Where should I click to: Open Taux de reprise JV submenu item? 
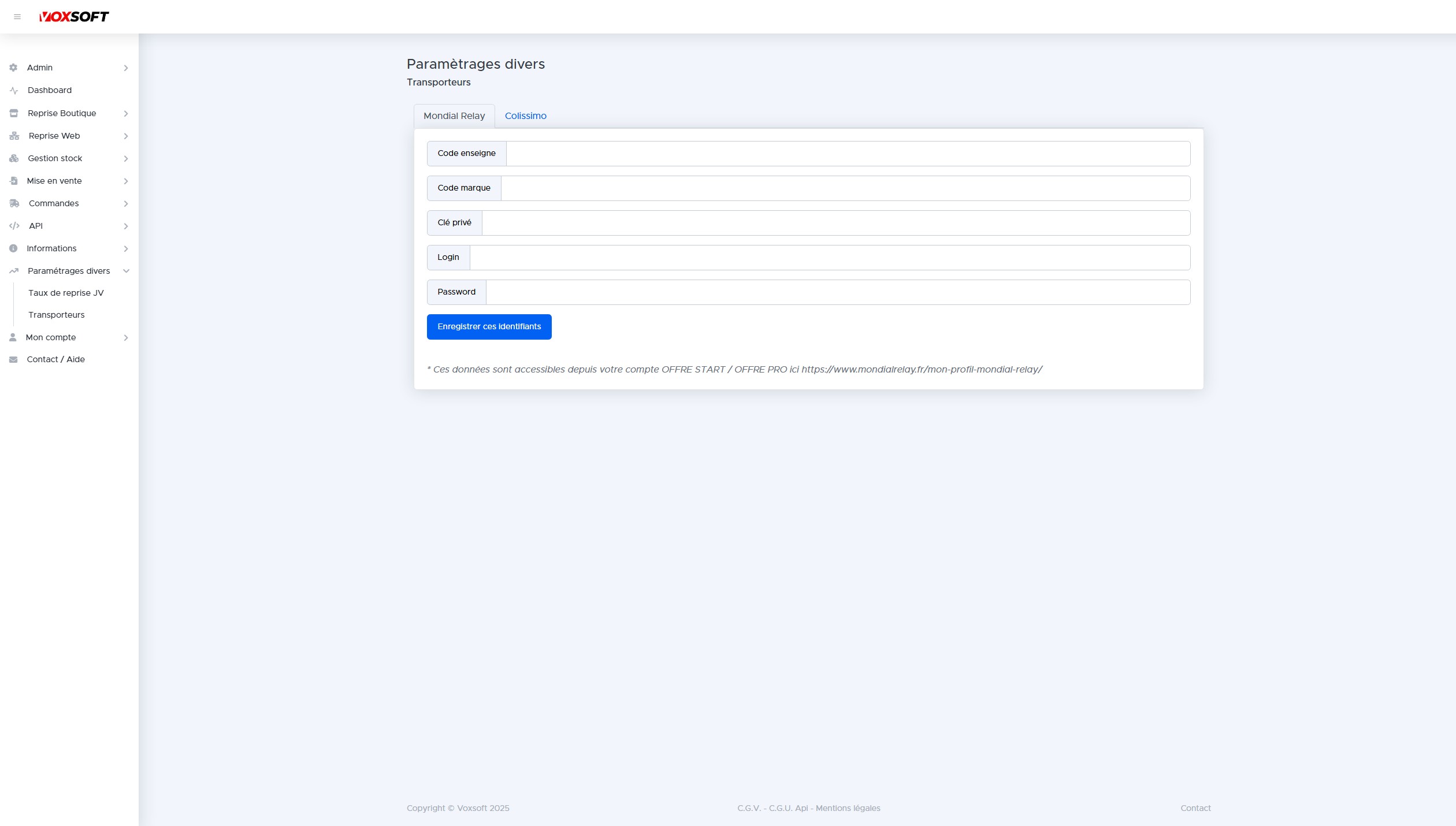pyautogui.click(x=66, y=293)
